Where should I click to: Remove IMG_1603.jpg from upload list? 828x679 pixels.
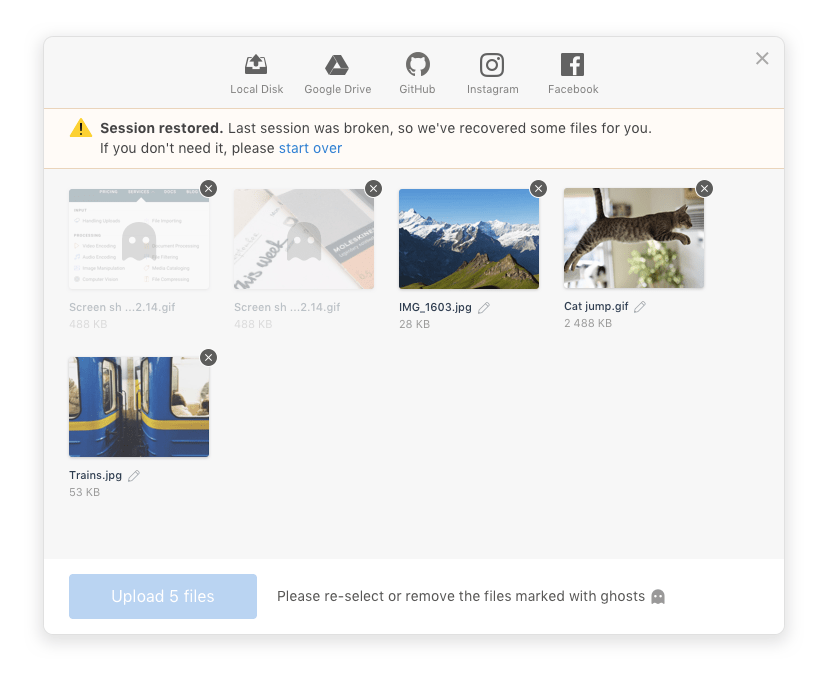[538, 188]
